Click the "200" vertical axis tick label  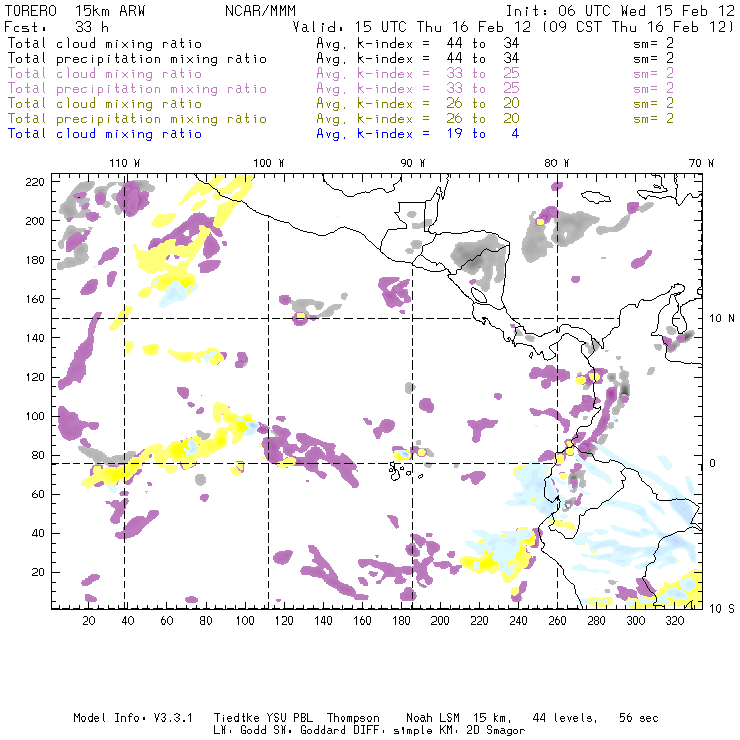(x=35, y=221)
